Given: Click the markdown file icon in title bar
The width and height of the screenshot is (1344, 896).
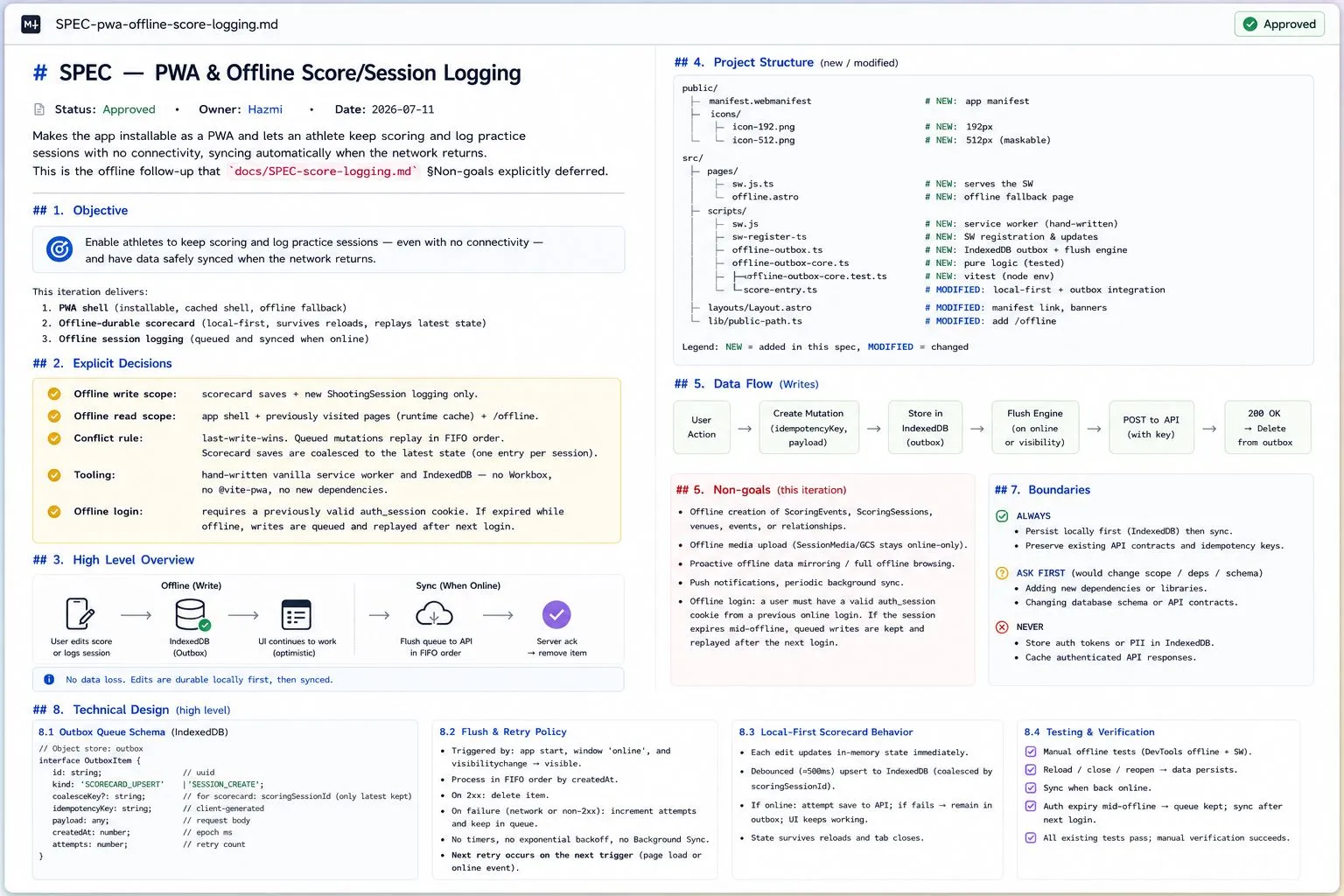Looking at the screenshot, I should (x=31, y=24).
